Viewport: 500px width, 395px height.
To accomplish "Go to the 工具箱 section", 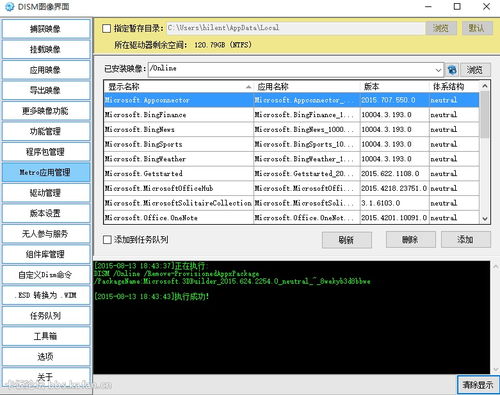I will [x=46, y=336].
